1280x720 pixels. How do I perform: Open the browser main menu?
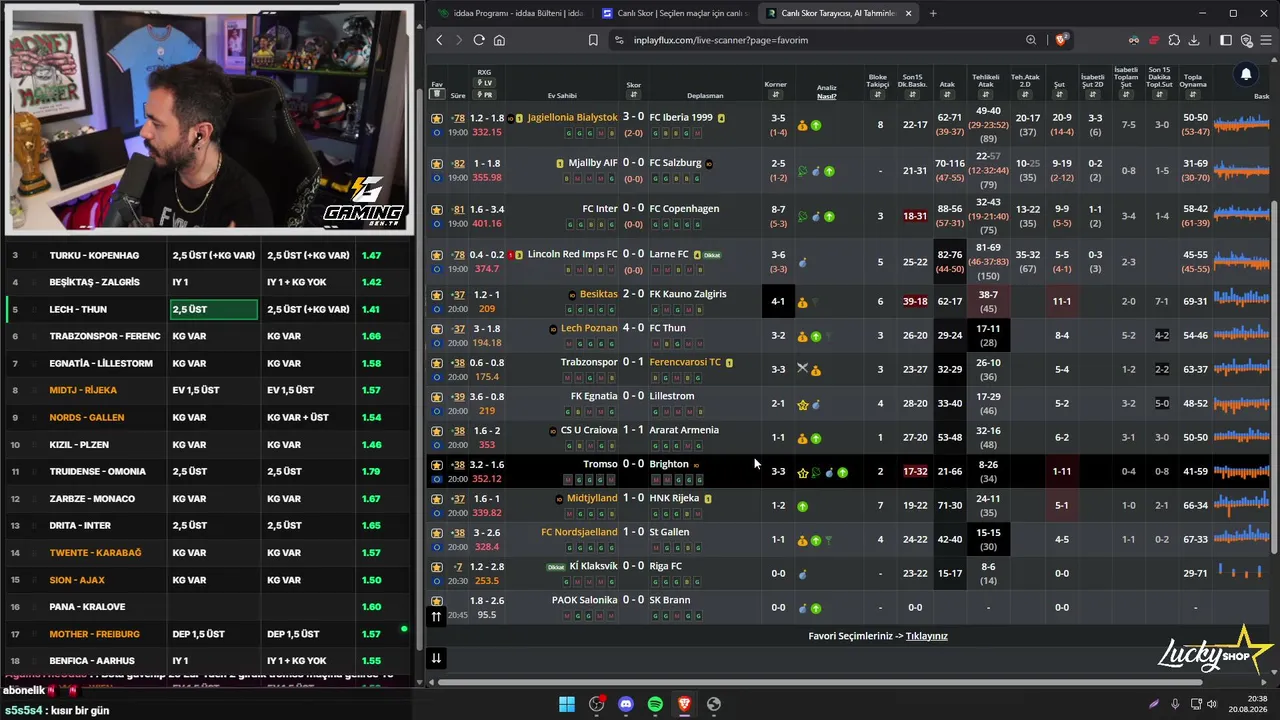click(1266, 40)
